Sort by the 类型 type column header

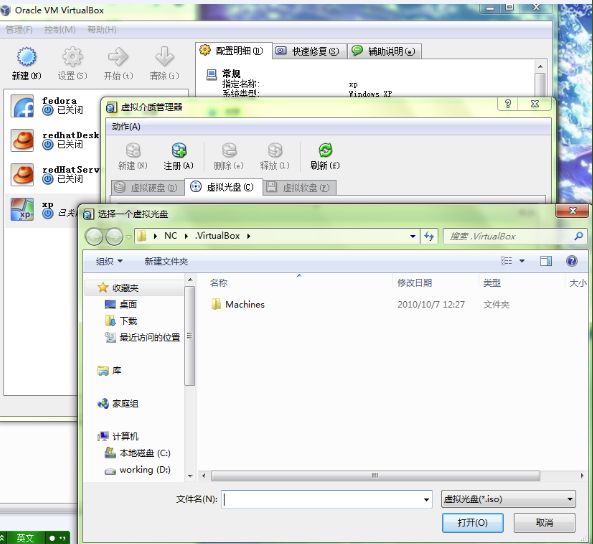pyautogui.click(x=492, y=283)
